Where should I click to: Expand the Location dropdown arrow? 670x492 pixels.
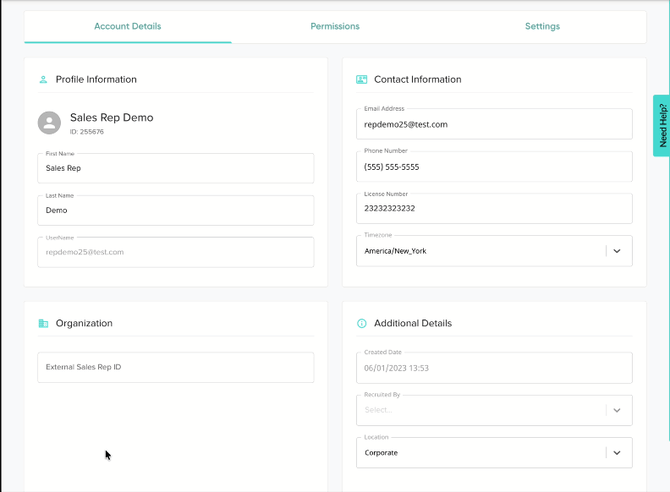point(617,453)
